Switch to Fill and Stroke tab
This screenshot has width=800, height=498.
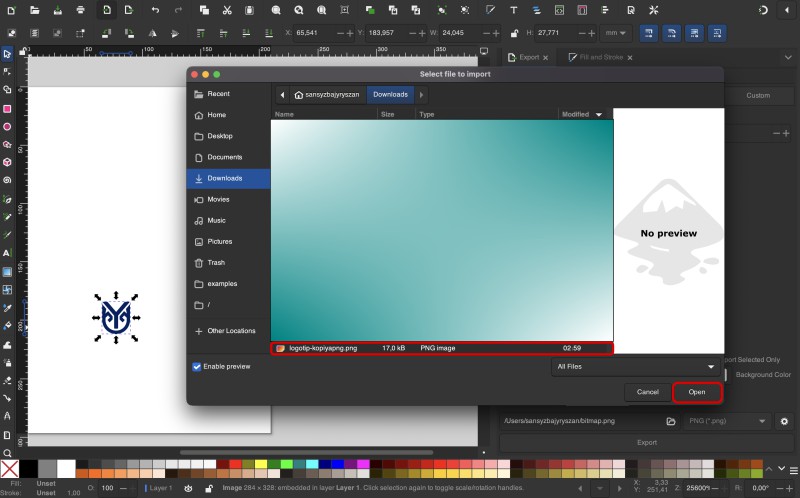(x=601, y=57)
